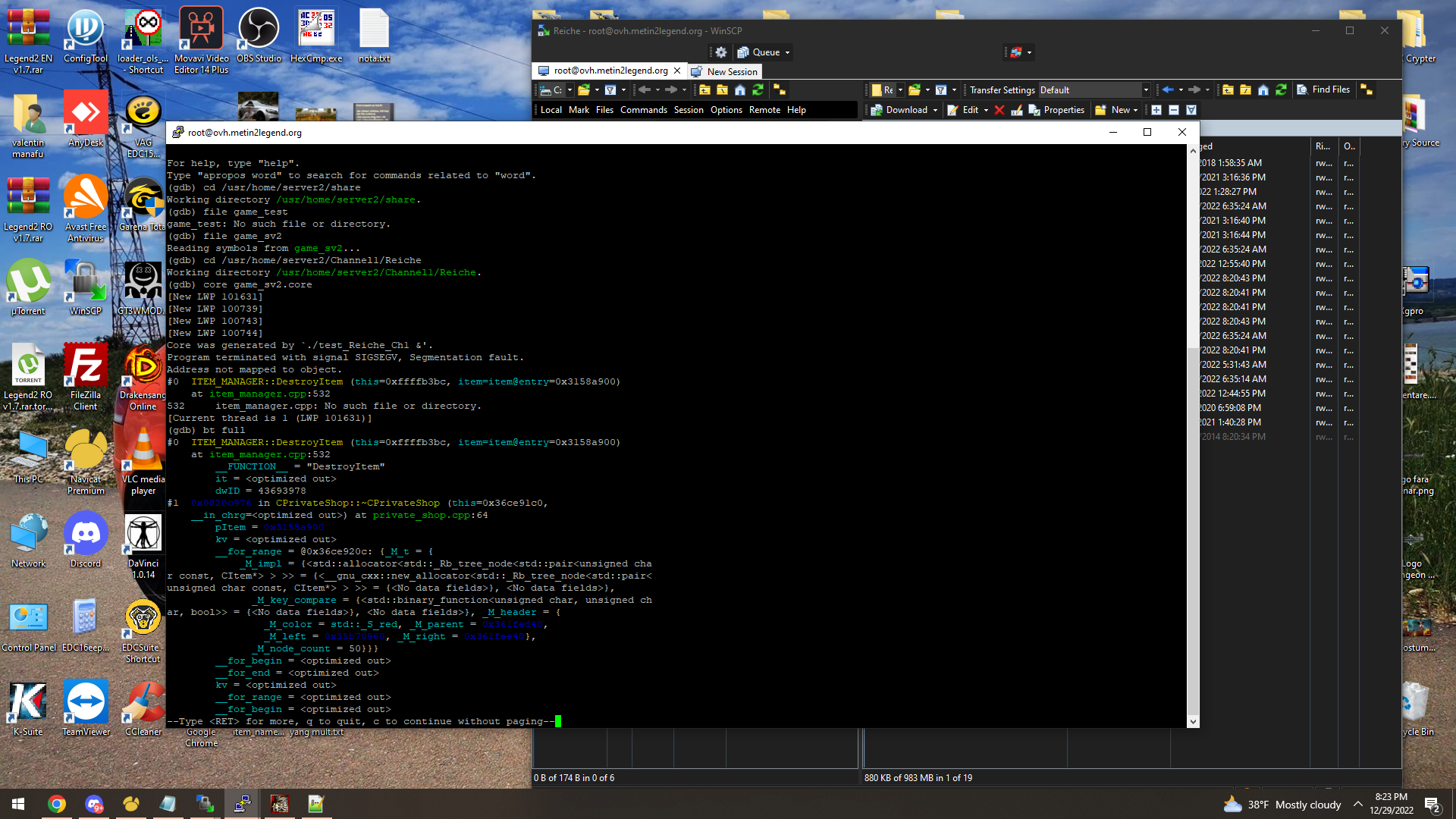This screenshot has height=819, width=1456.
Task: Click the Find Files button
Action: pos(1323,89)
